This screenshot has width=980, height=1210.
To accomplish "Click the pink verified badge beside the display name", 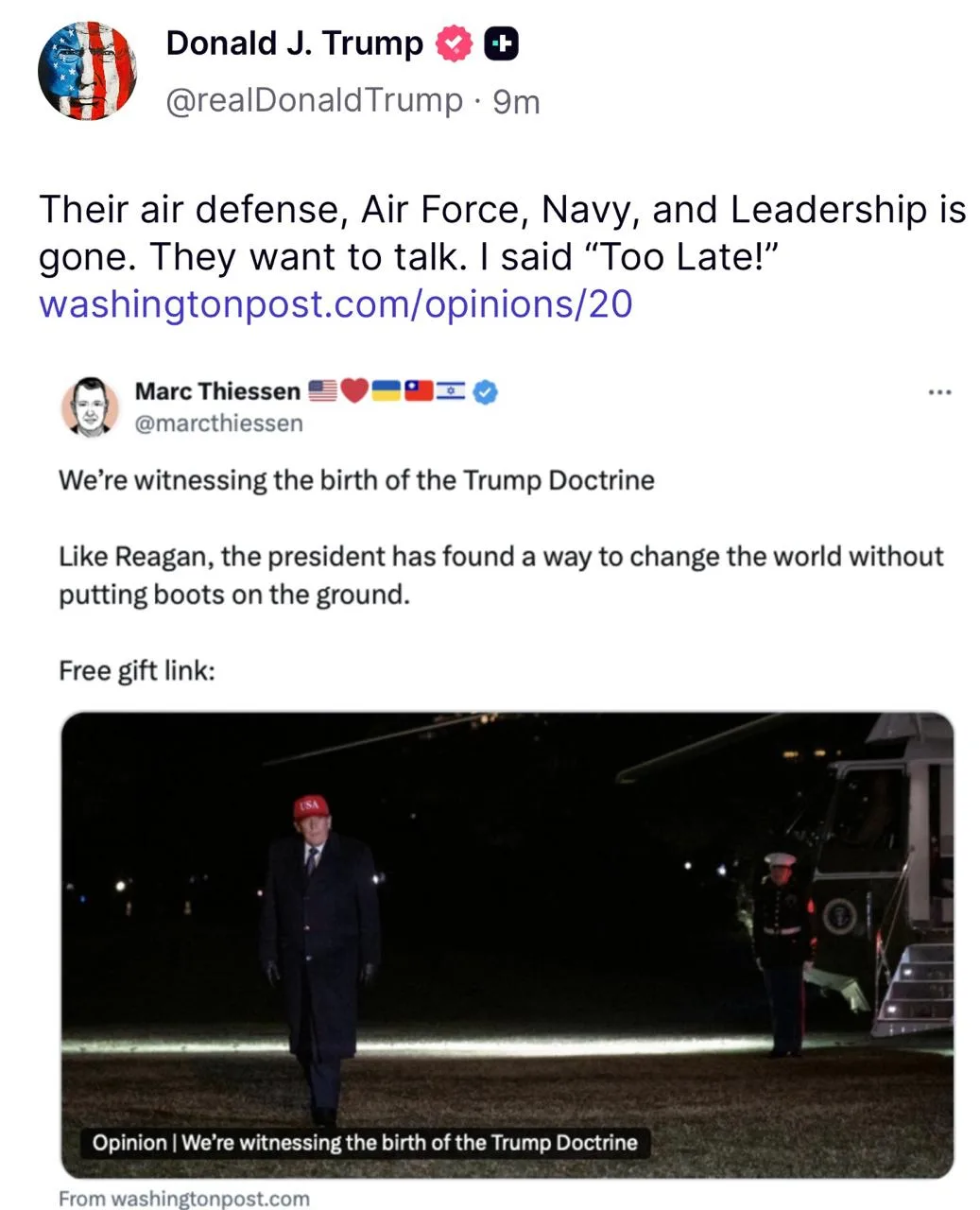I will (455, 43).
